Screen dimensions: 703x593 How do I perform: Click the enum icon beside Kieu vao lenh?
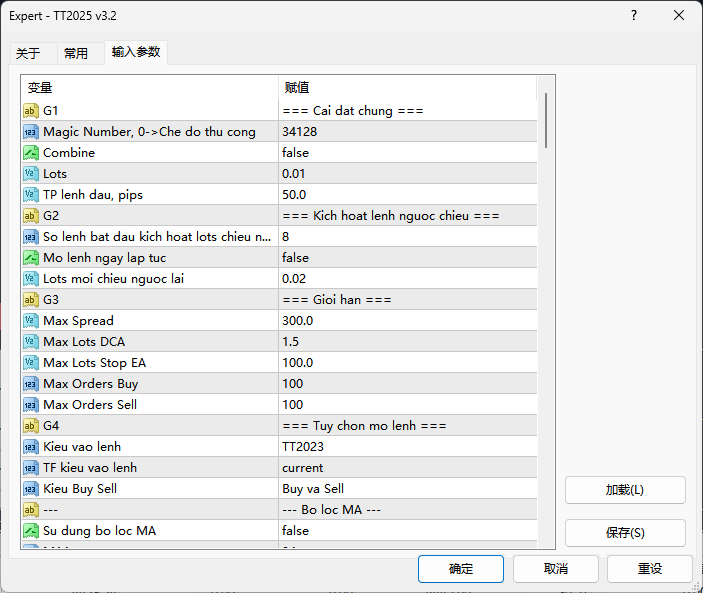[x=31, y=447]
